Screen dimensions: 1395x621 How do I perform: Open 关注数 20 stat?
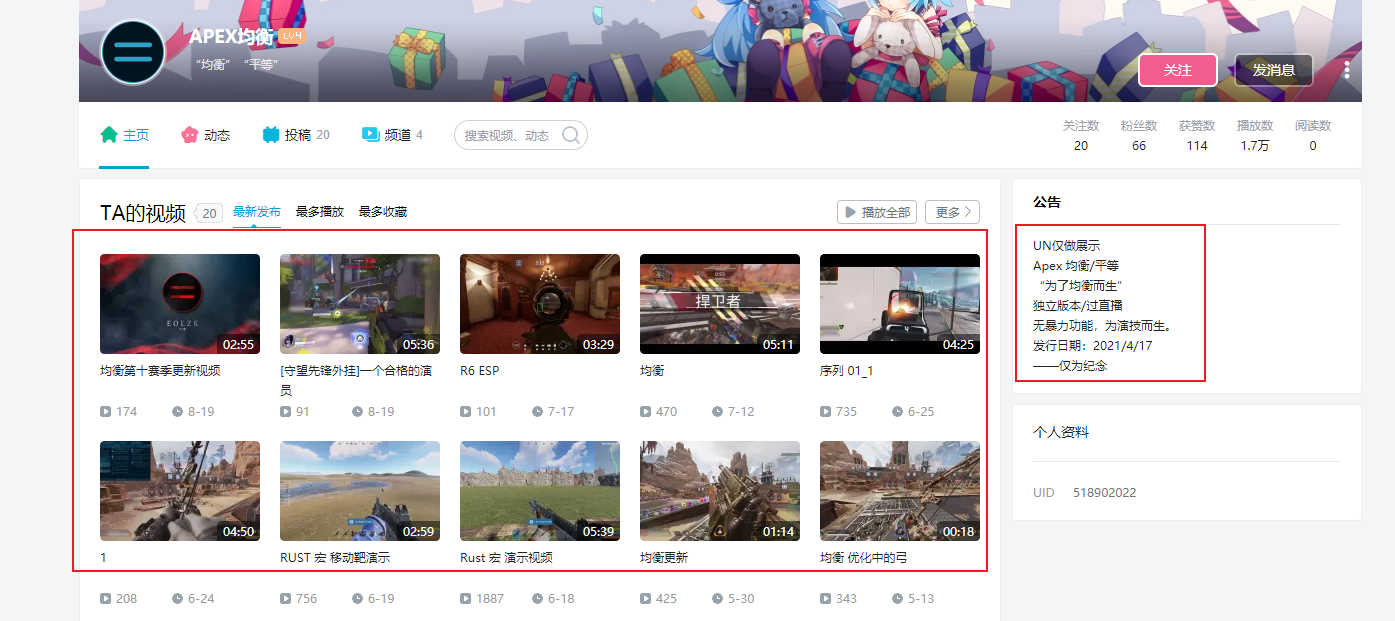pyautogui.click(x=1081, y=136)
